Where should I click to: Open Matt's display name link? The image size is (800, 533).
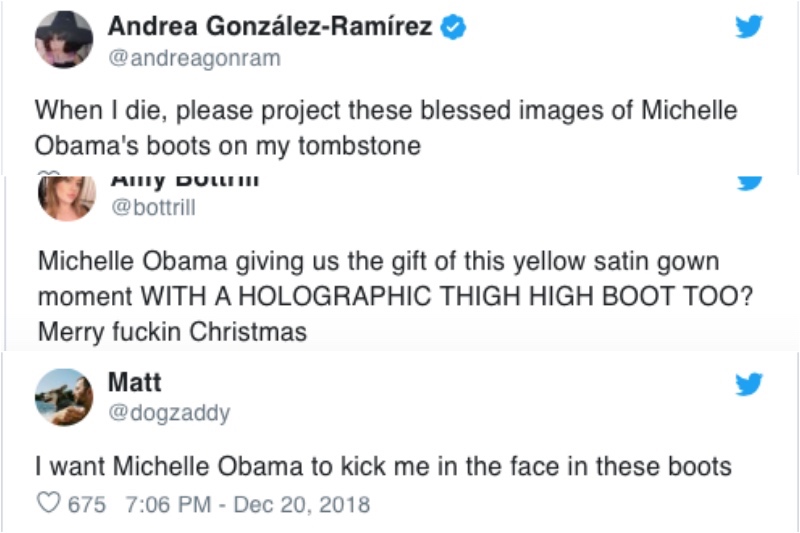[133, 382]
